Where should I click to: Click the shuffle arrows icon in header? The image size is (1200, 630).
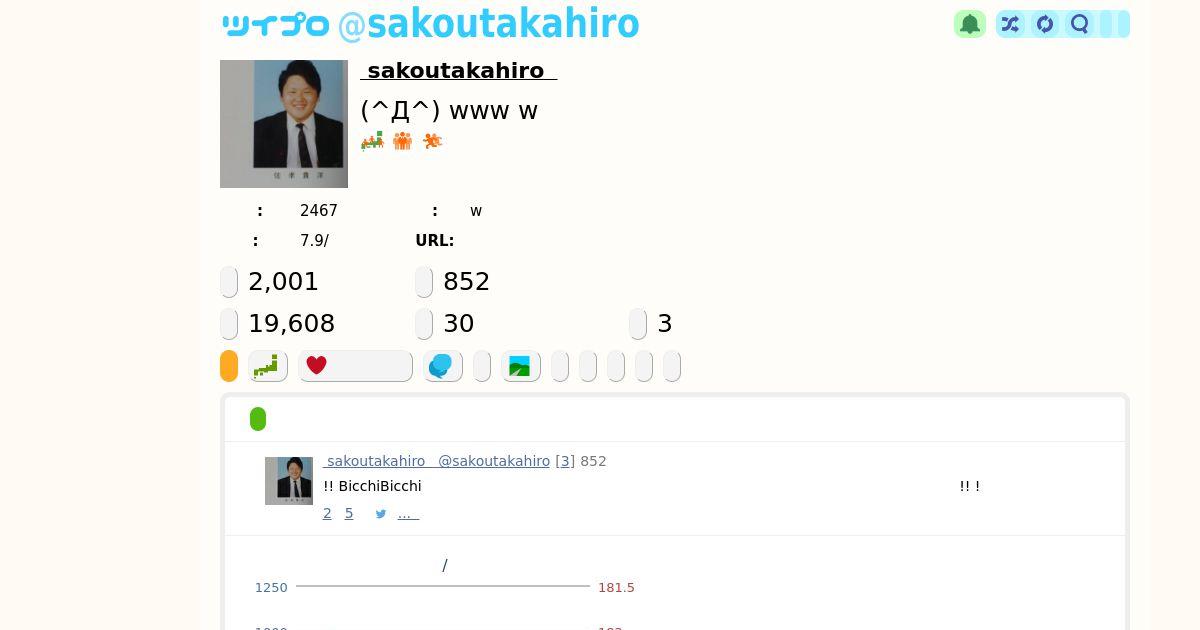tap(1010, 24)
